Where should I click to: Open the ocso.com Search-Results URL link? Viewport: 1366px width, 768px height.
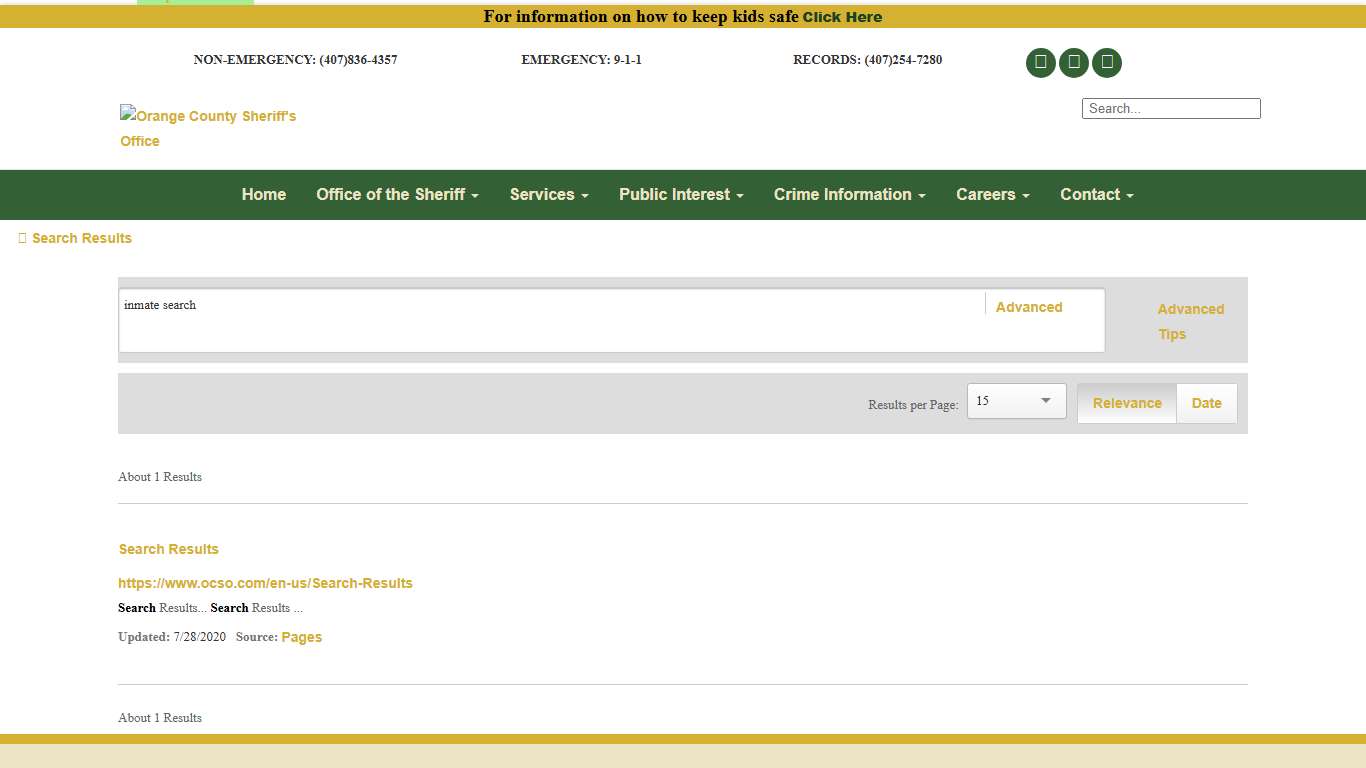tap(265, 583)
